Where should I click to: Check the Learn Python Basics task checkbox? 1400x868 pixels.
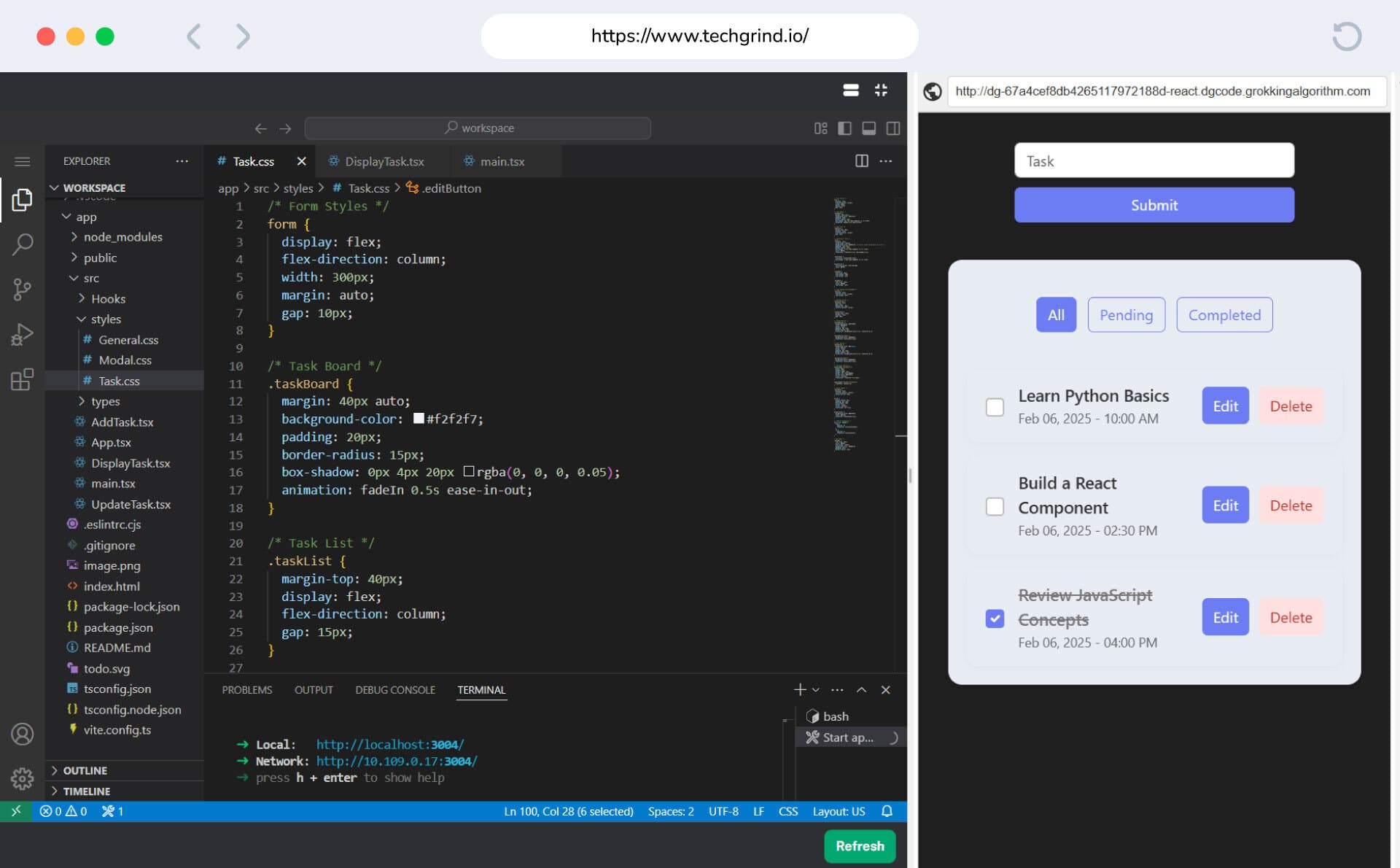[x=995, y=407]
